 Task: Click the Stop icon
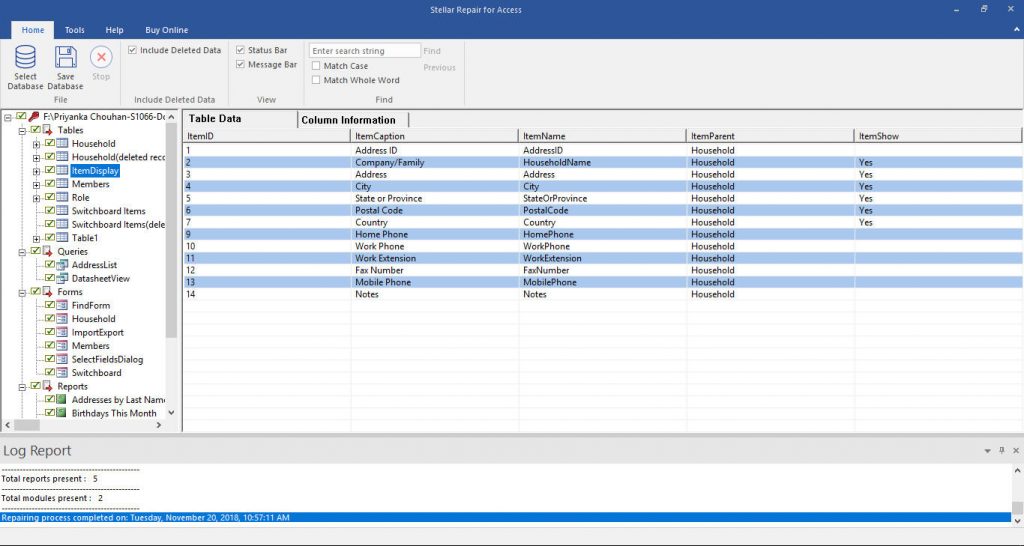101,57
